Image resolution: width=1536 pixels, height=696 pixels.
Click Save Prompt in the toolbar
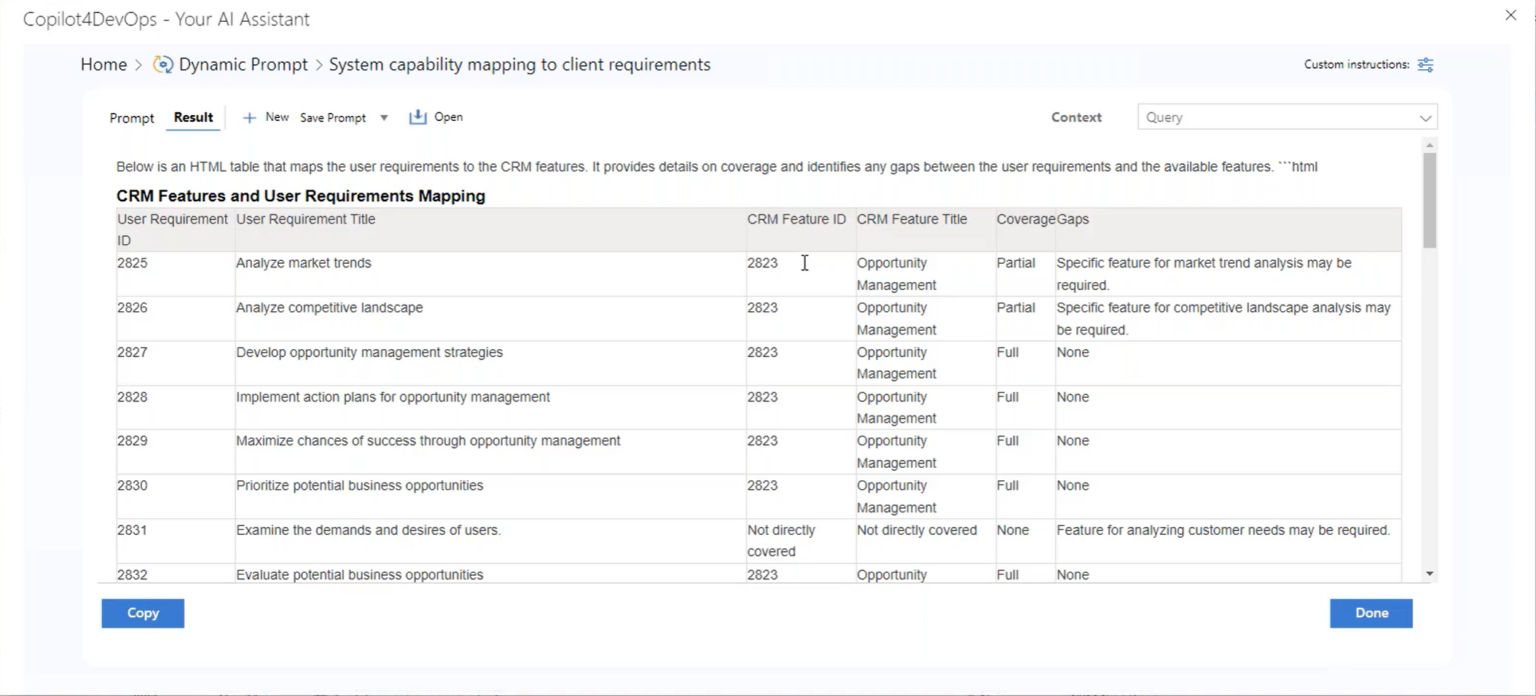333,117
